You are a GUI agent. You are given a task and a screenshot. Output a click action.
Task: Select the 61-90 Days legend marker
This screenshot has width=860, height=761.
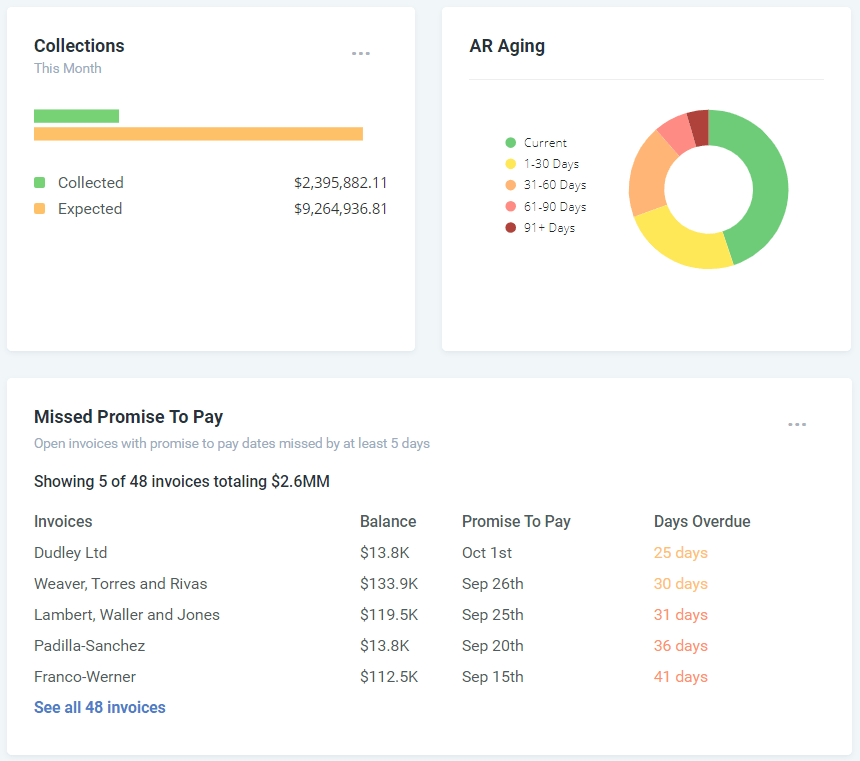coord(512,206)
